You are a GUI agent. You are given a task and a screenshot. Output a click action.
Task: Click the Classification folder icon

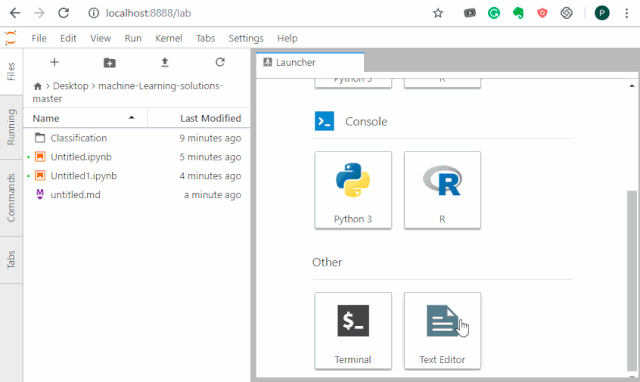coord(40,138)
